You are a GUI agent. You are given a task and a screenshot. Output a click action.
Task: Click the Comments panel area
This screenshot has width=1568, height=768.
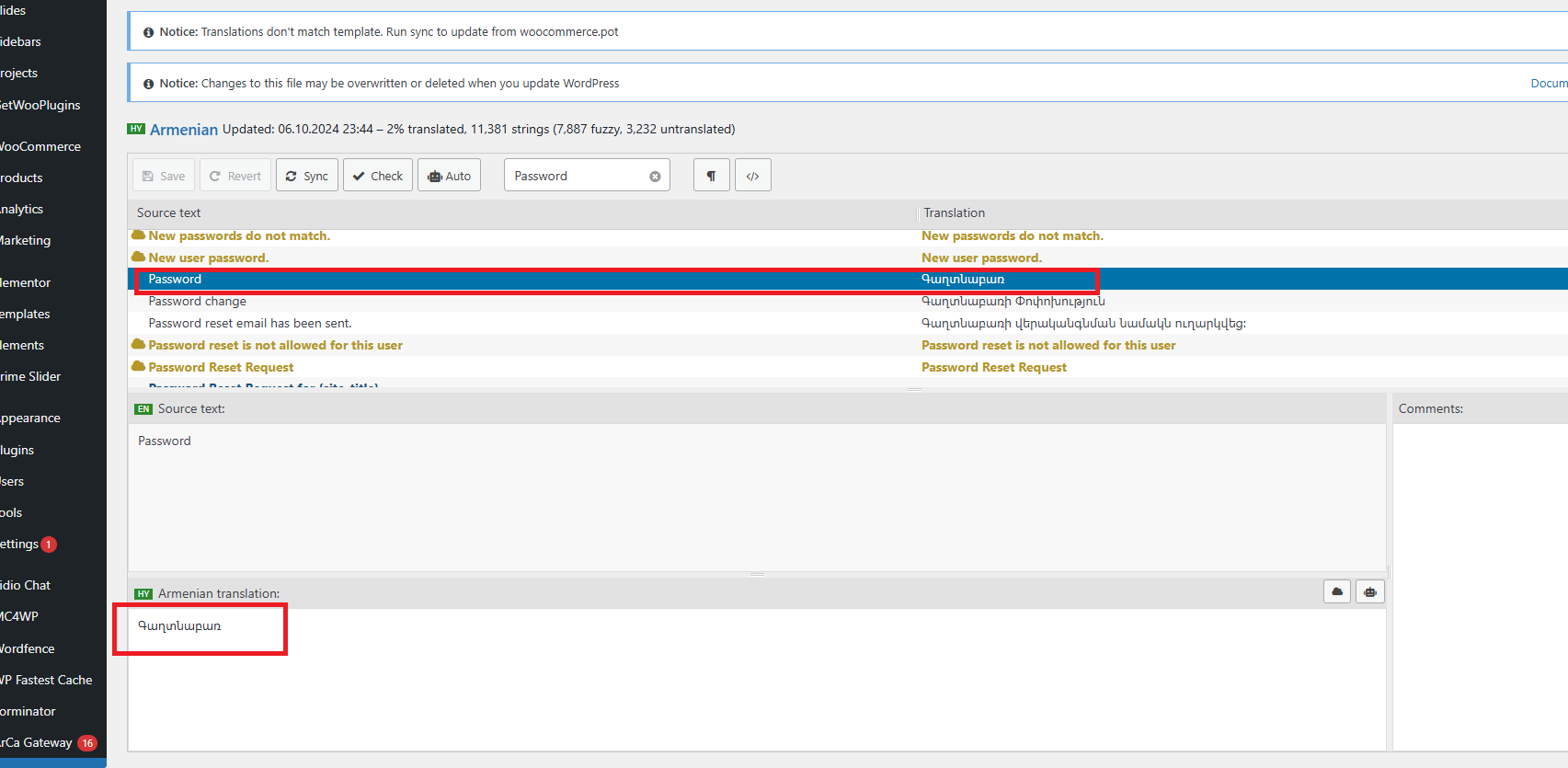click(1481, 587)
